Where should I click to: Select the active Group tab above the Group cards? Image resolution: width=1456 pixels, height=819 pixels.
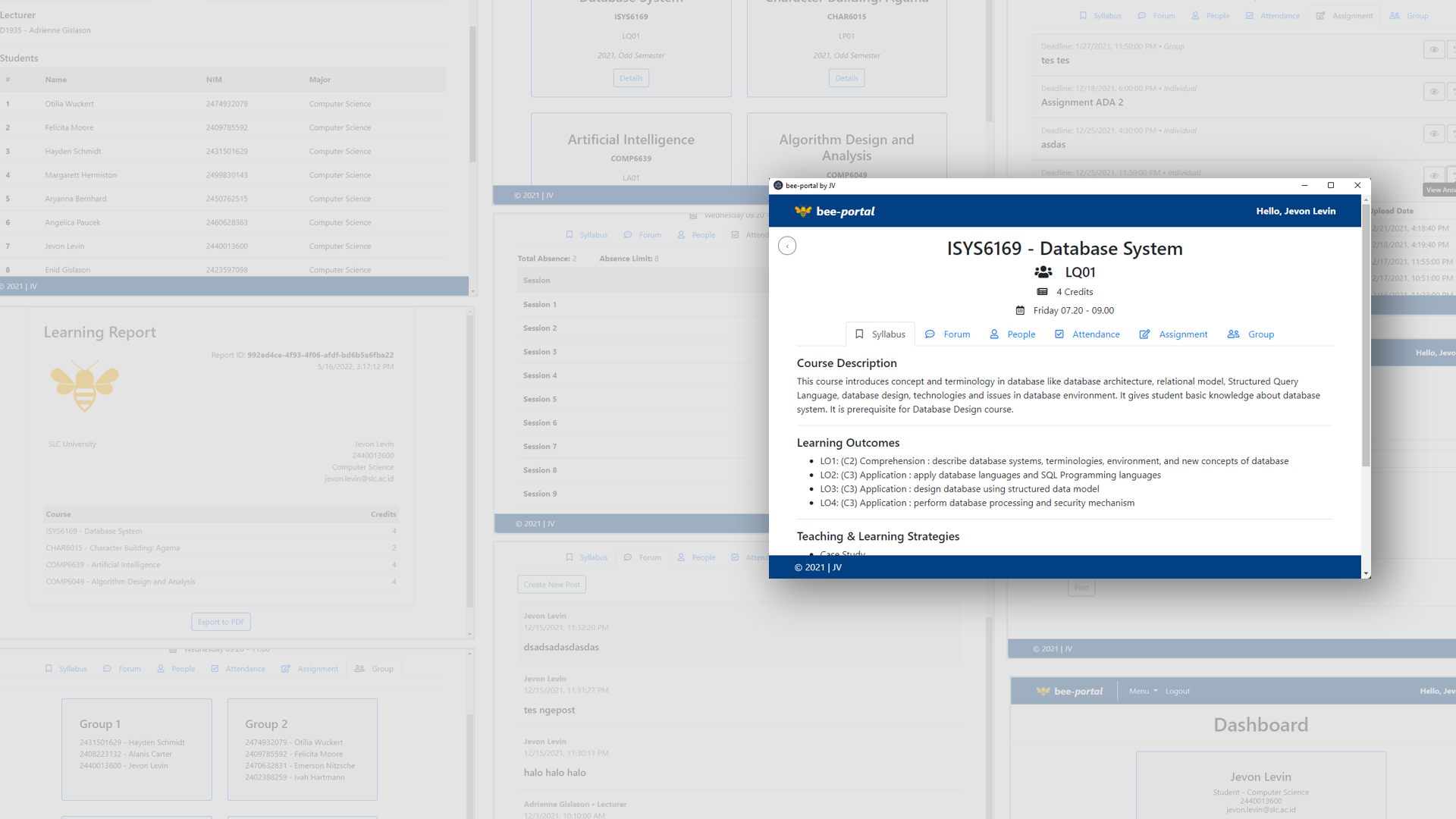(x=374, y=669)
